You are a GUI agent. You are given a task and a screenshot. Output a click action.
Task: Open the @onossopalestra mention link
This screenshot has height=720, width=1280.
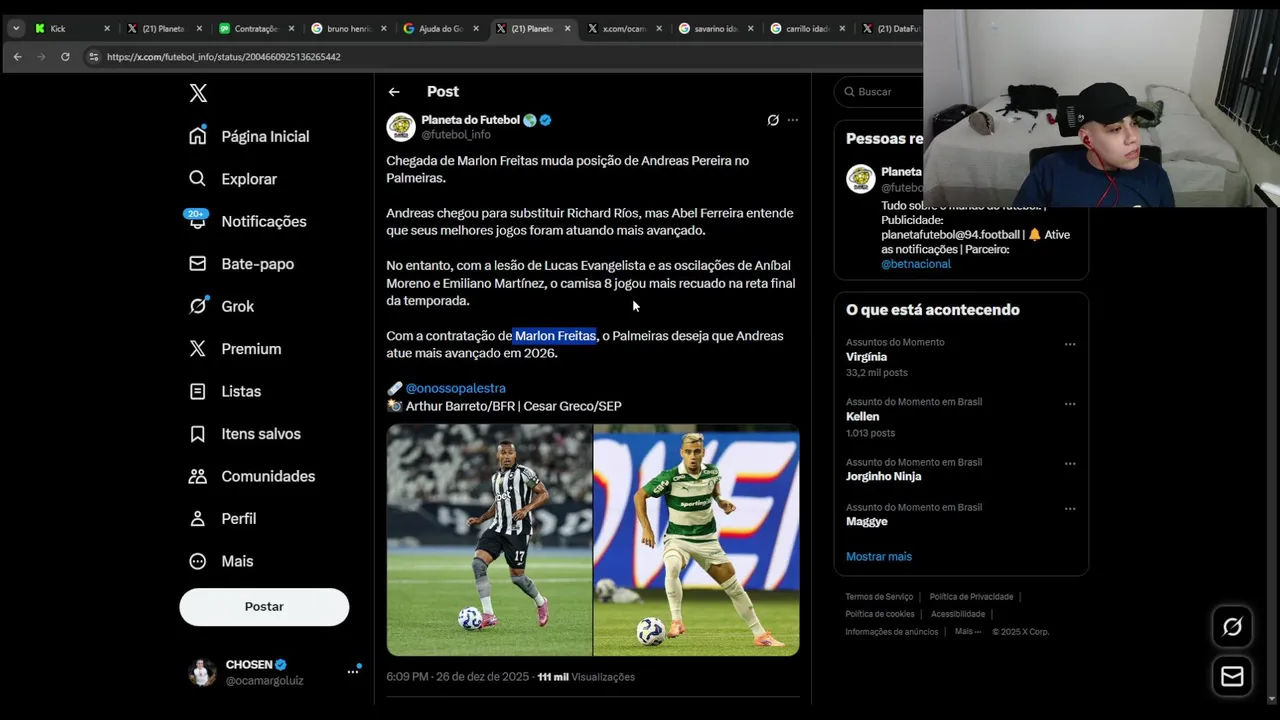click(456, 388)
